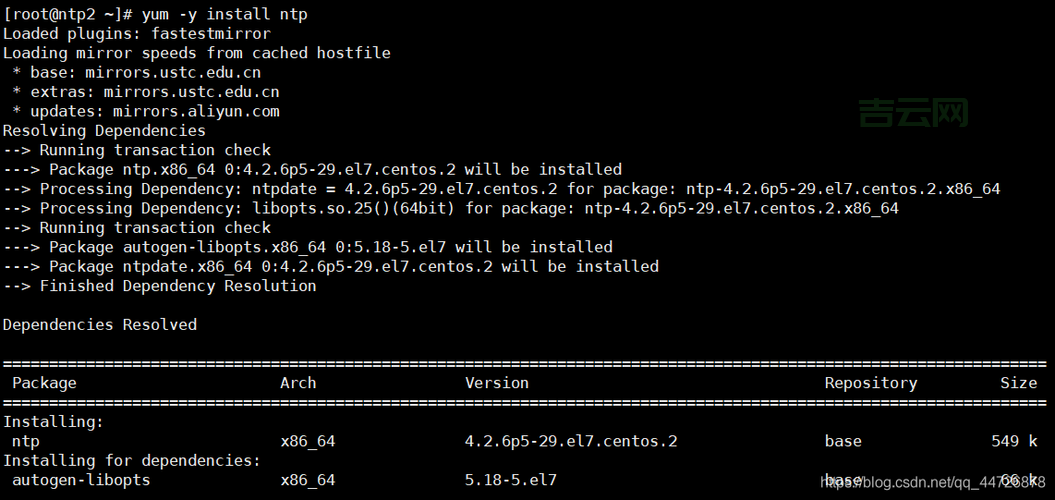The height and width of the screenshot is (500, 1055).
Task: Click the [root@ntp2 ~]# shell prompt
Action: pos(66,14)
